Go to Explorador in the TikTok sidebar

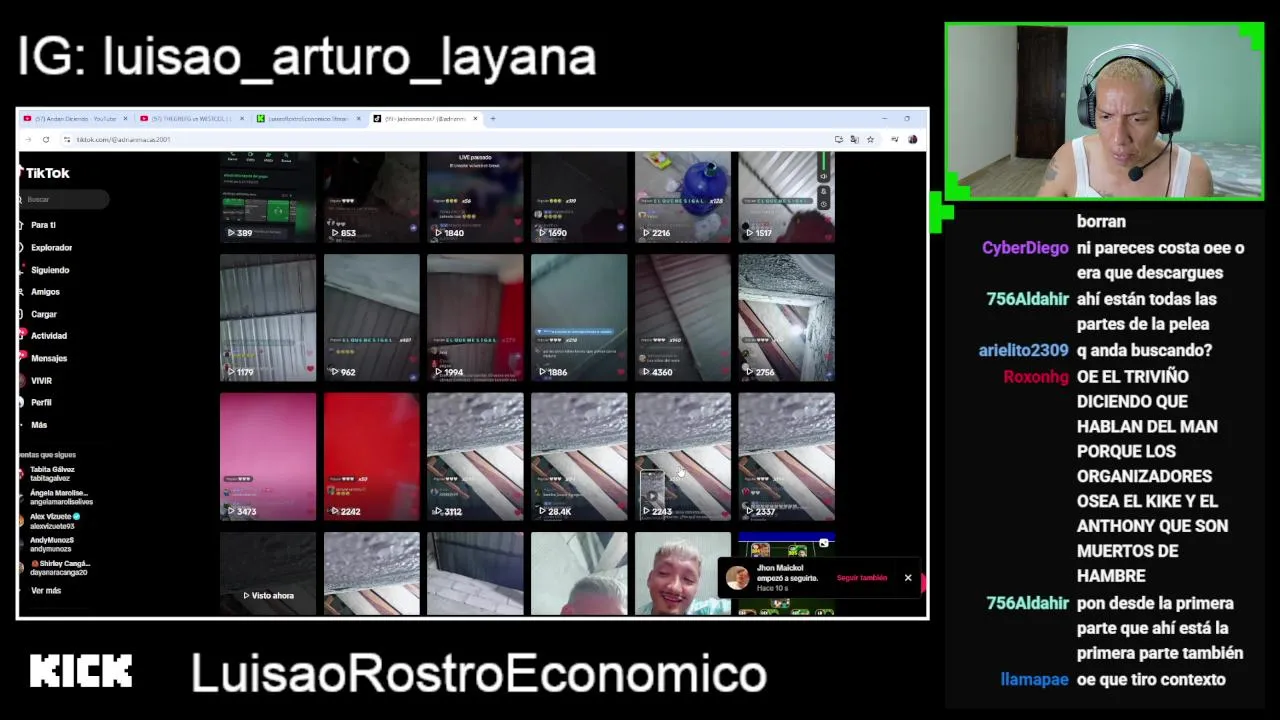coord(50,248)
